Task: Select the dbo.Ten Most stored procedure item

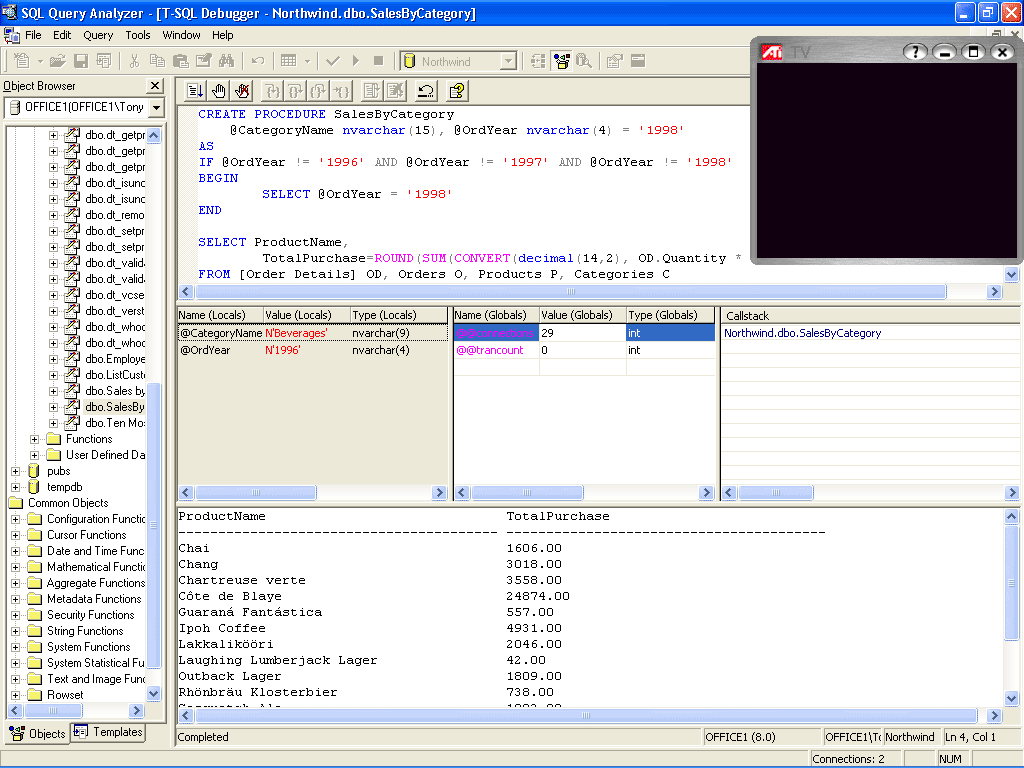Action: [114, 423]
